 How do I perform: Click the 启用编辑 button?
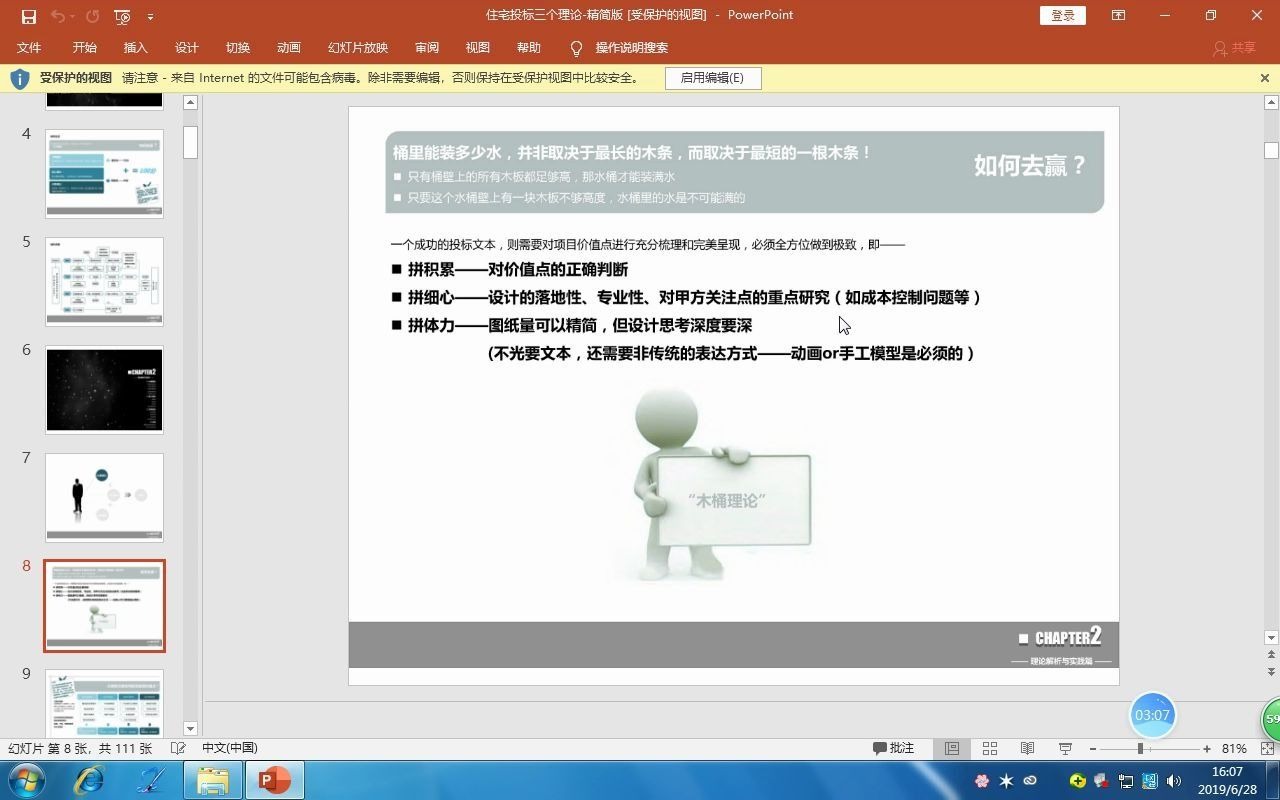713,78
